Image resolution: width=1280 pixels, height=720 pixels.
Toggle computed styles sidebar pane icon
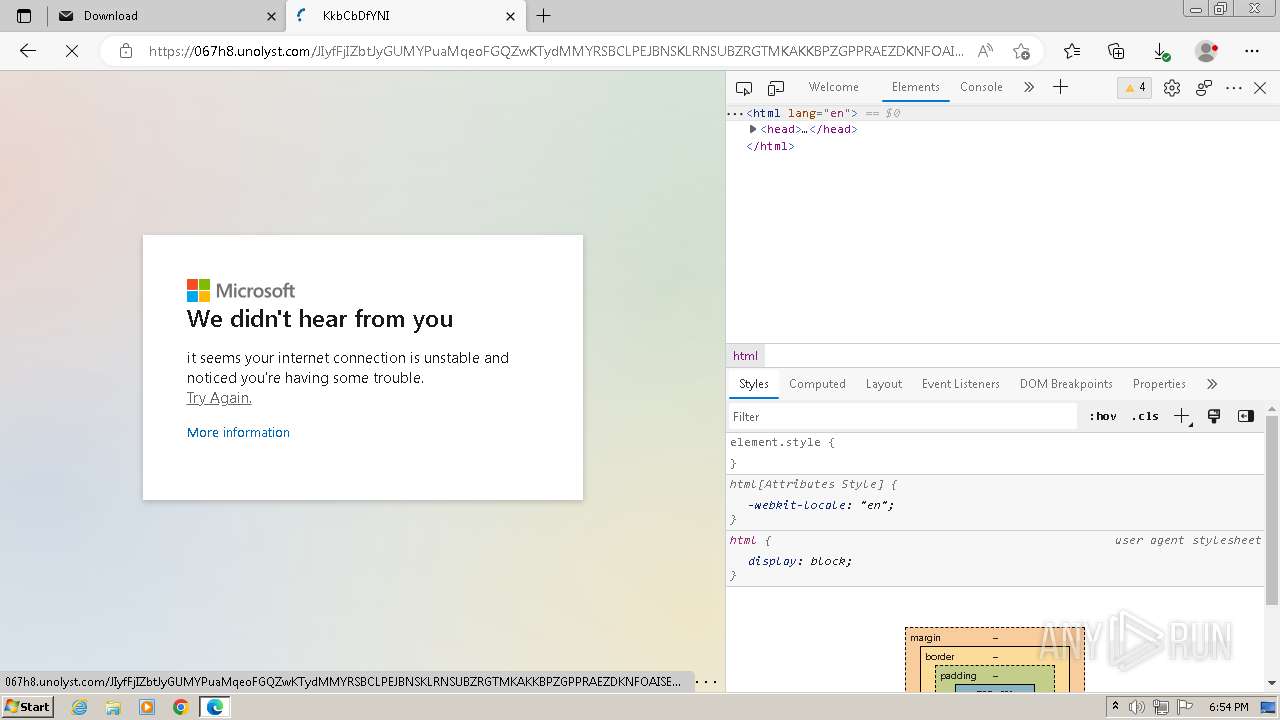point(1245,416)
